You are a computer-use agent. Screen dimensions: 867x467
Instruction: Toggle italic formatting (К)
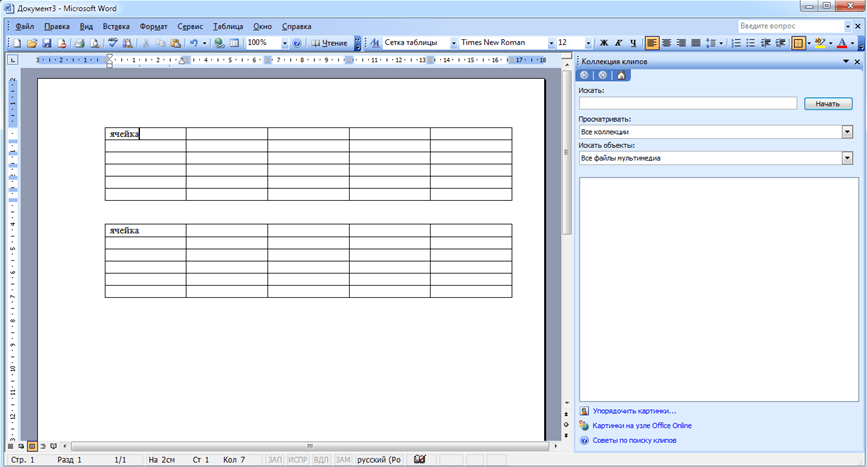pos(618,44)
